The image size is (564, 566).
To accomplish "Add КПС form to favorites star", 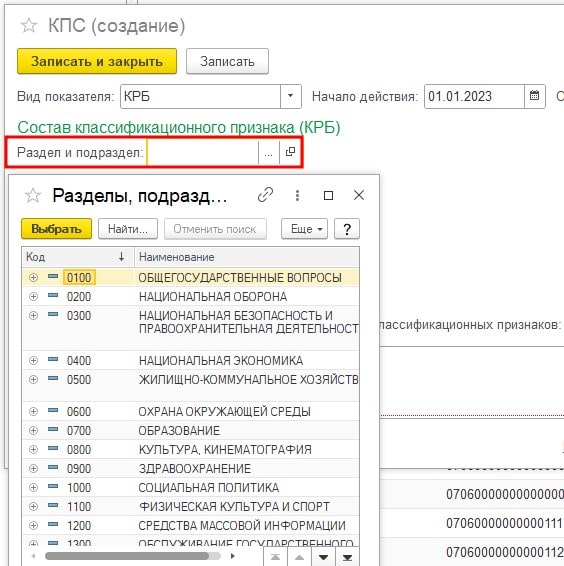I will (29, 26).
